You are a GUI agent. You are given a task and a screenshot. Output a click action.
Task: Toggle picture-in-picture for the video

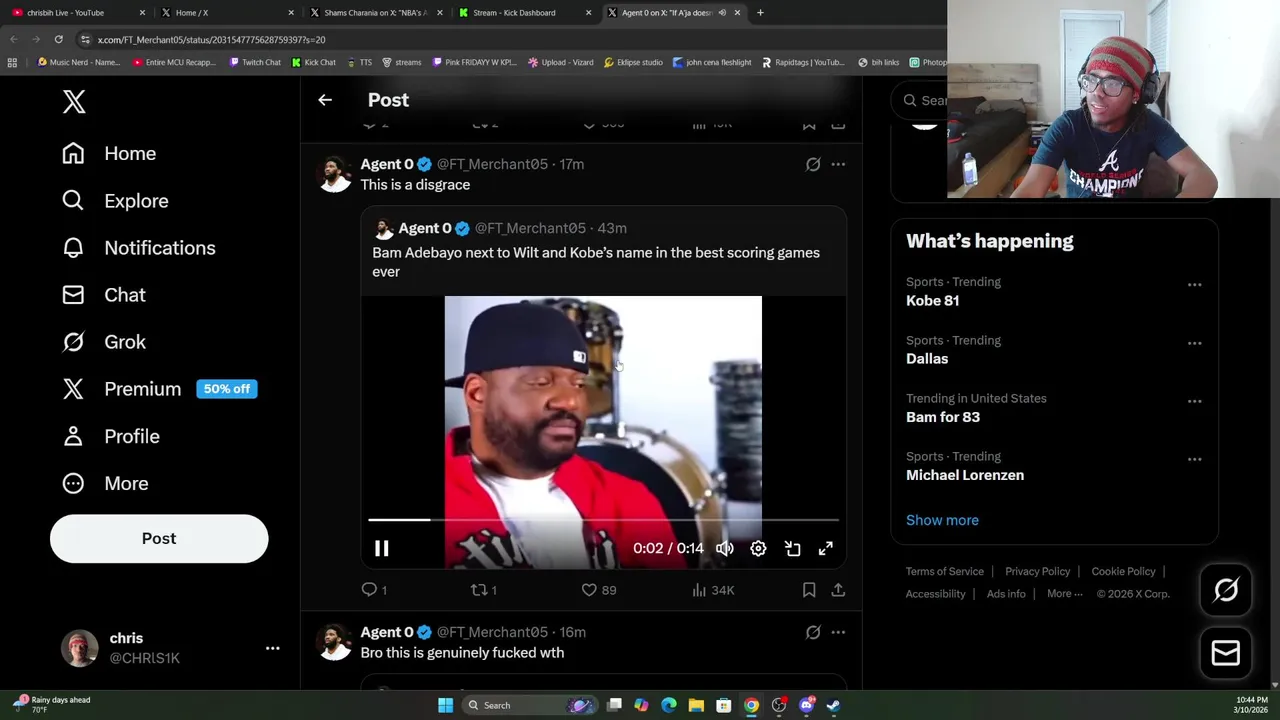(x=792, y=548)
